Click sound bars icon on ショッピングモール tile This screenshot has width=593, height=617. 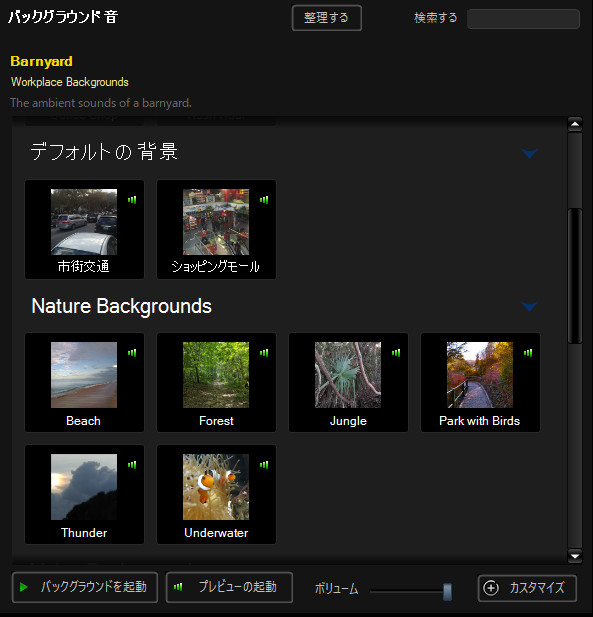tap(264, 200)
